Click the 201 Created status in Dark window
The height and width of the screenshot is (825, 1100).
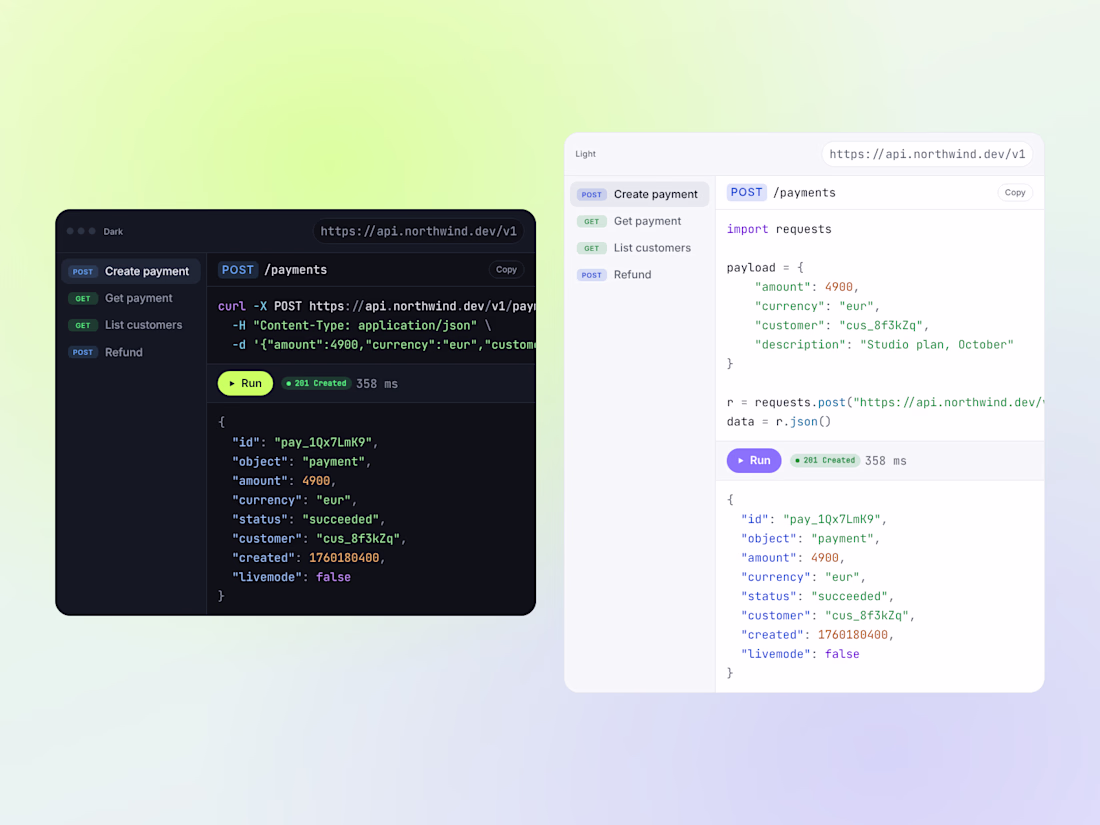pyautogui.click(x=316, y=383)
